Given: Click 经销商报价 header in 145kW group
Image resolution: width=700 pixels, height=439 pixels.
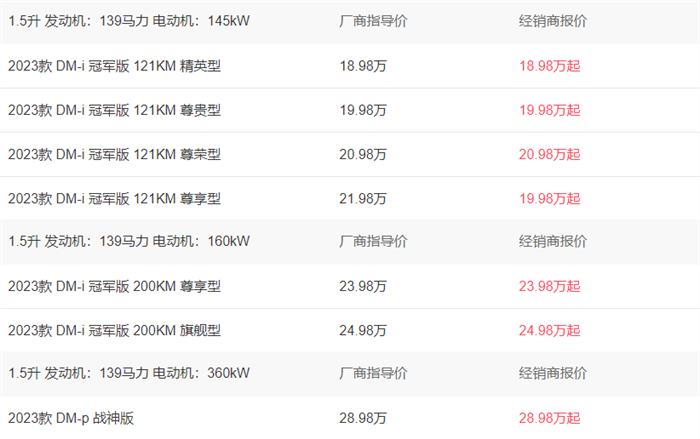Looking at the screenshot, I should (x=553, y=21).
